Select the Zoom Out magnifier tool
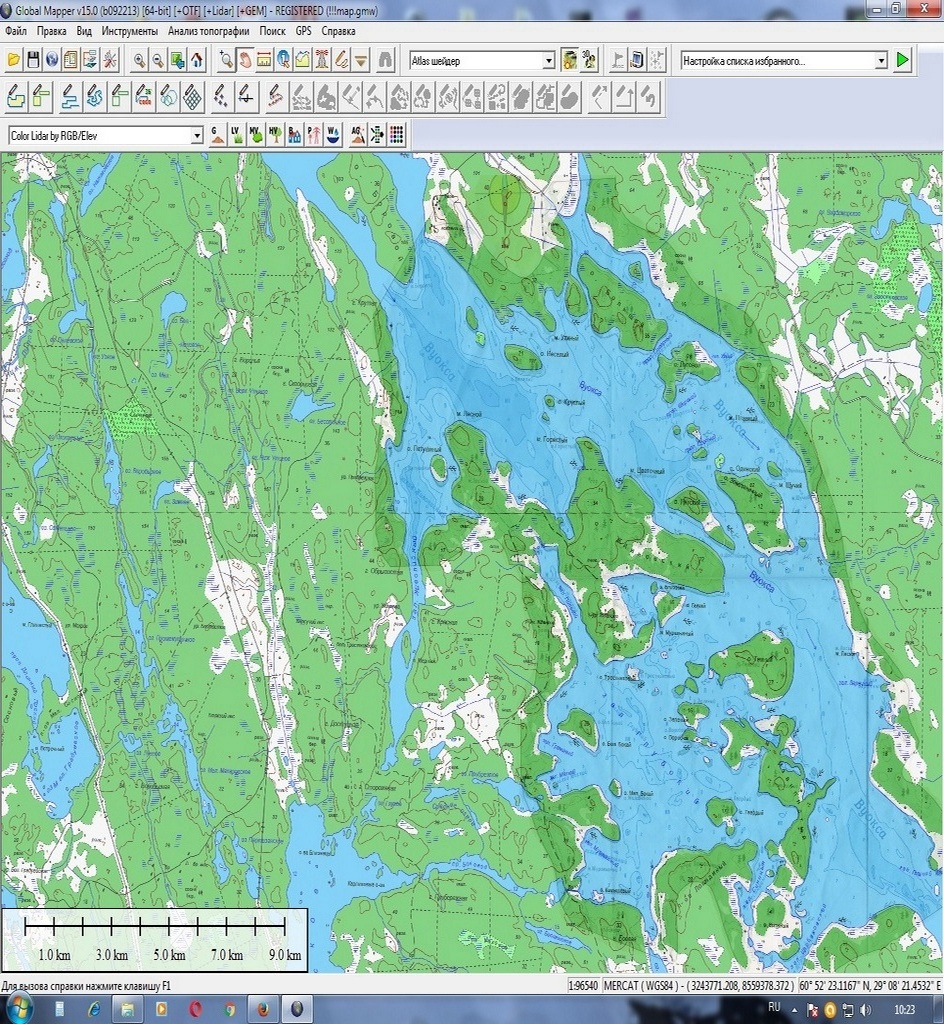The height and width of the screenshot is (1024, 944). 158,60
